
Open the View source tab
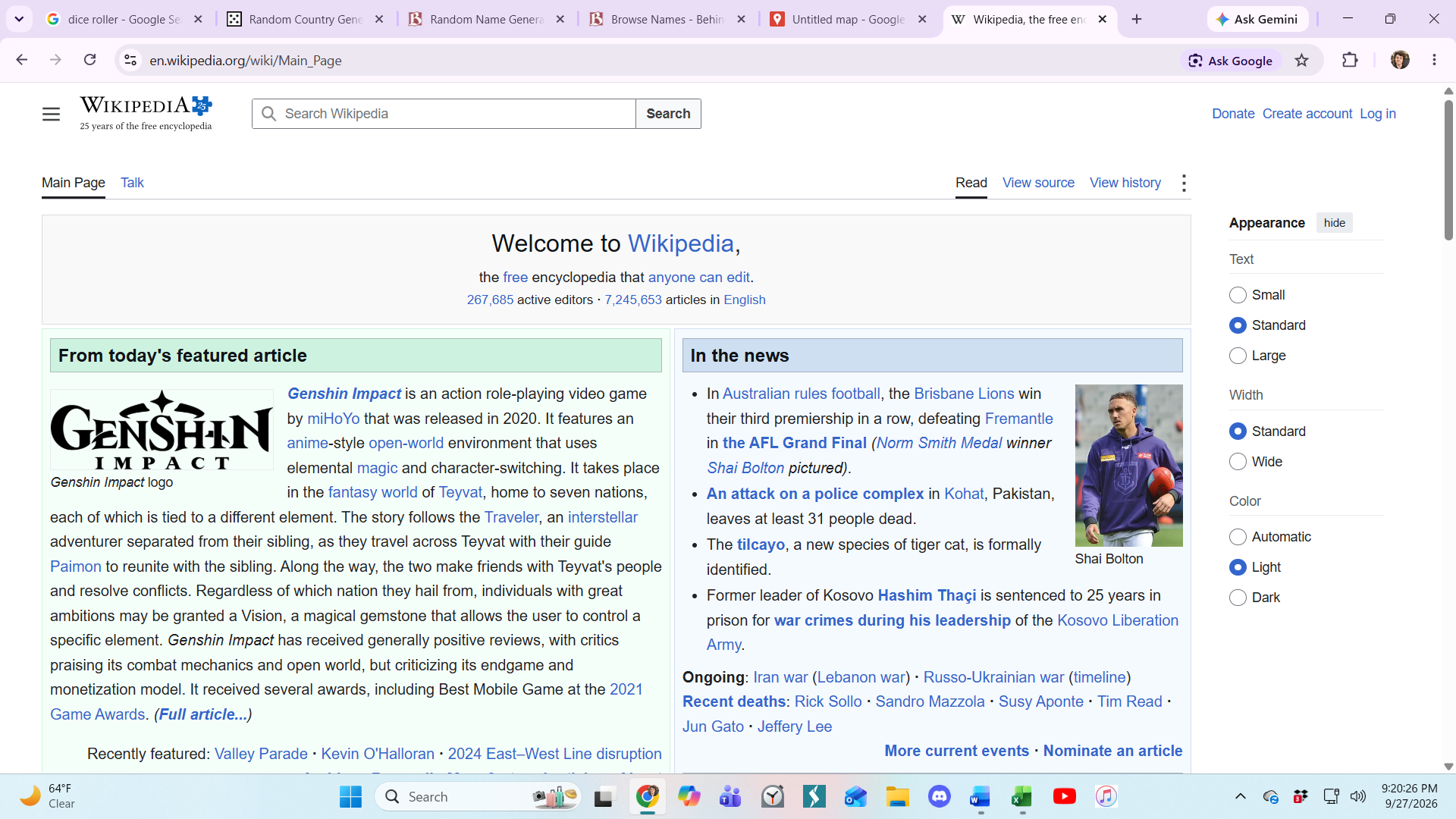(x=1038, y=183)
